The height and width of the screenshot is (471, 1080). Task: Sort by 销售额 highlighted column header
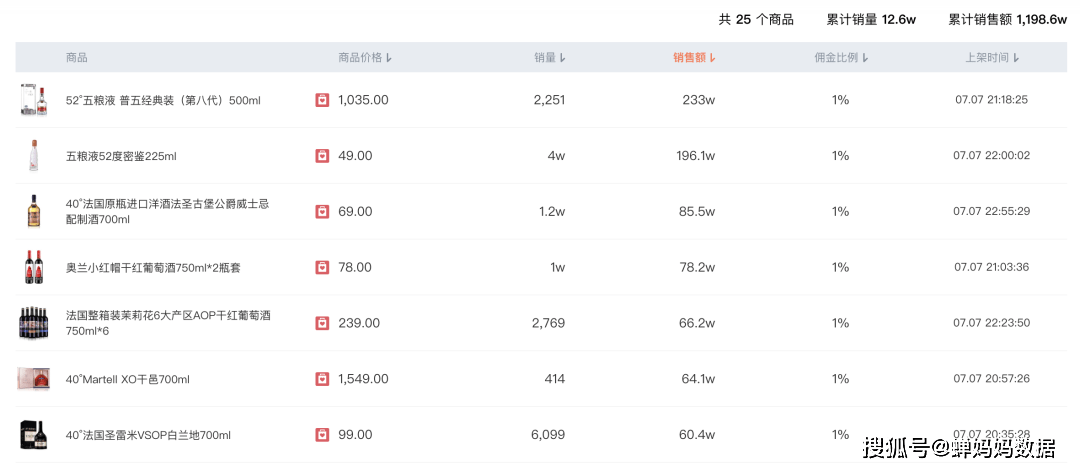(694, 58)
